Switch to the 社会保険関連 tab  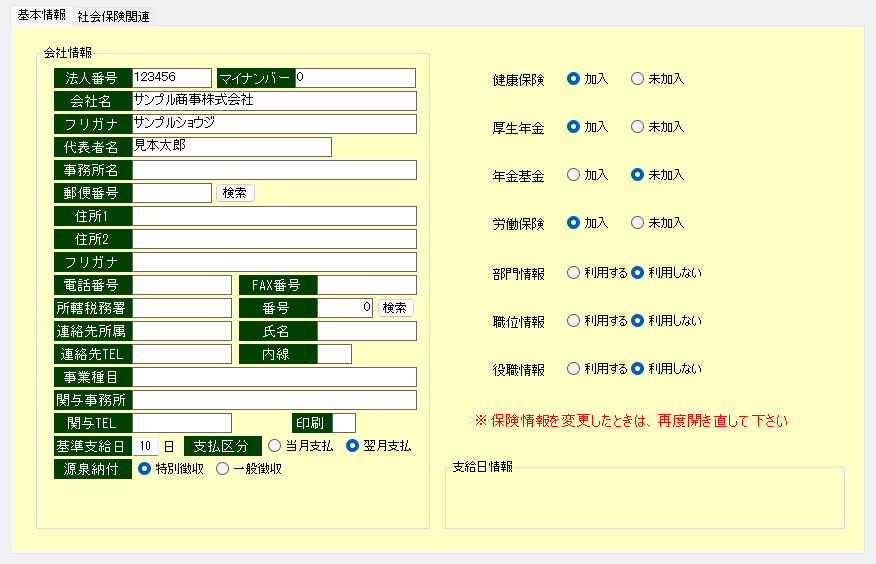[113, 17]
